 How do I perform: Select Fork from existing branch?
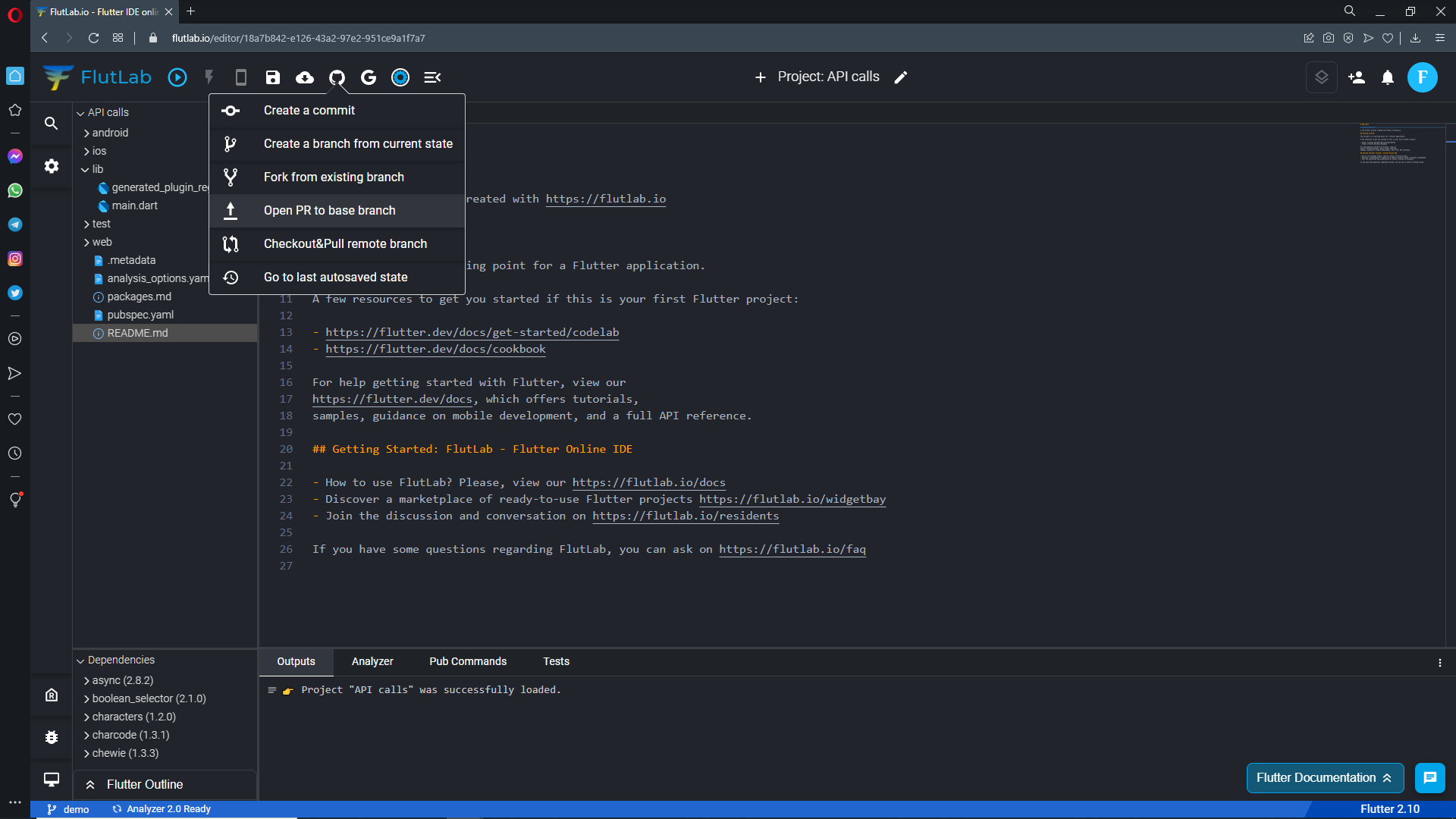coord(337,177)
